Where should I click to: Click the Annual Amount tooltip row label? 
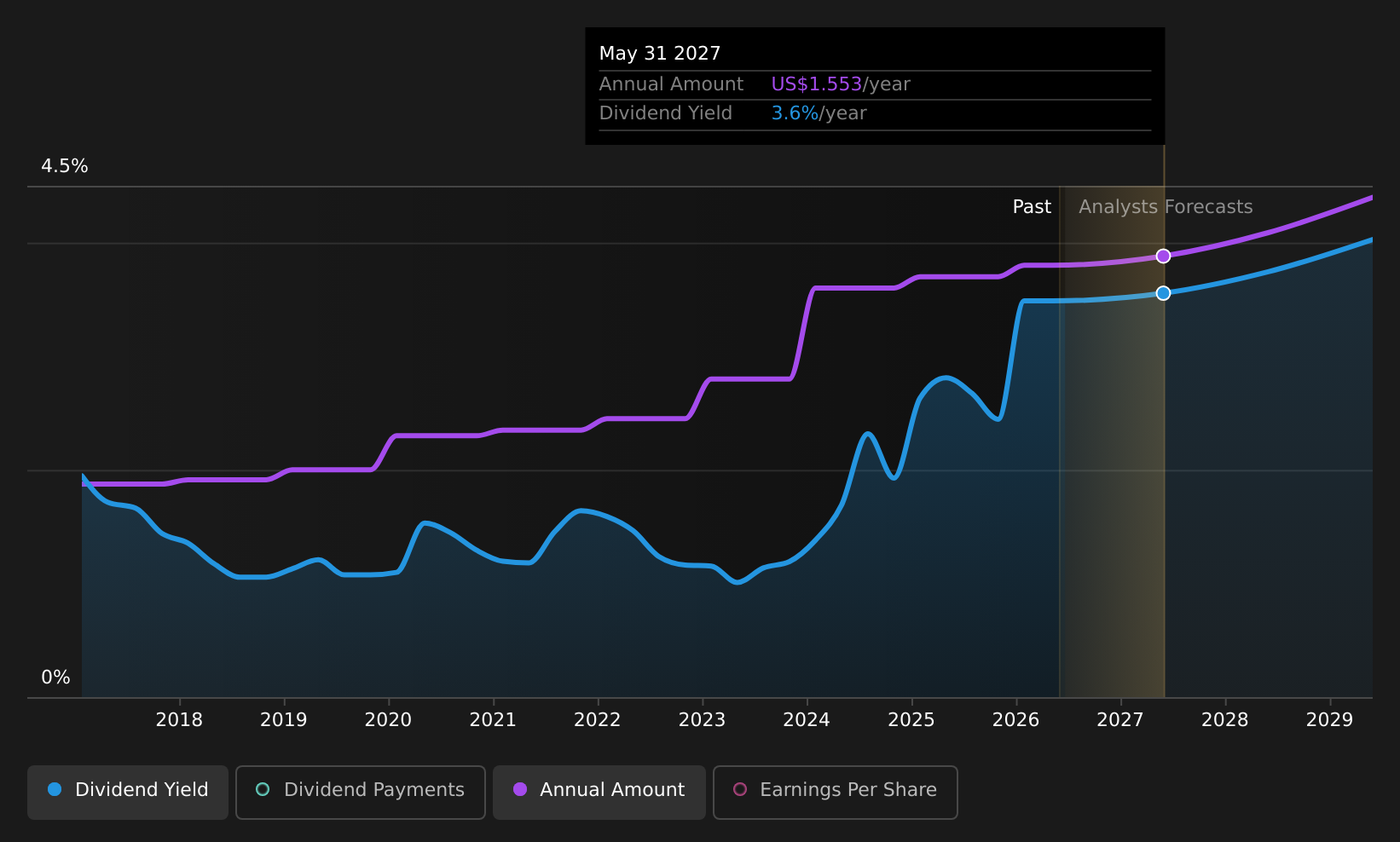671,84
